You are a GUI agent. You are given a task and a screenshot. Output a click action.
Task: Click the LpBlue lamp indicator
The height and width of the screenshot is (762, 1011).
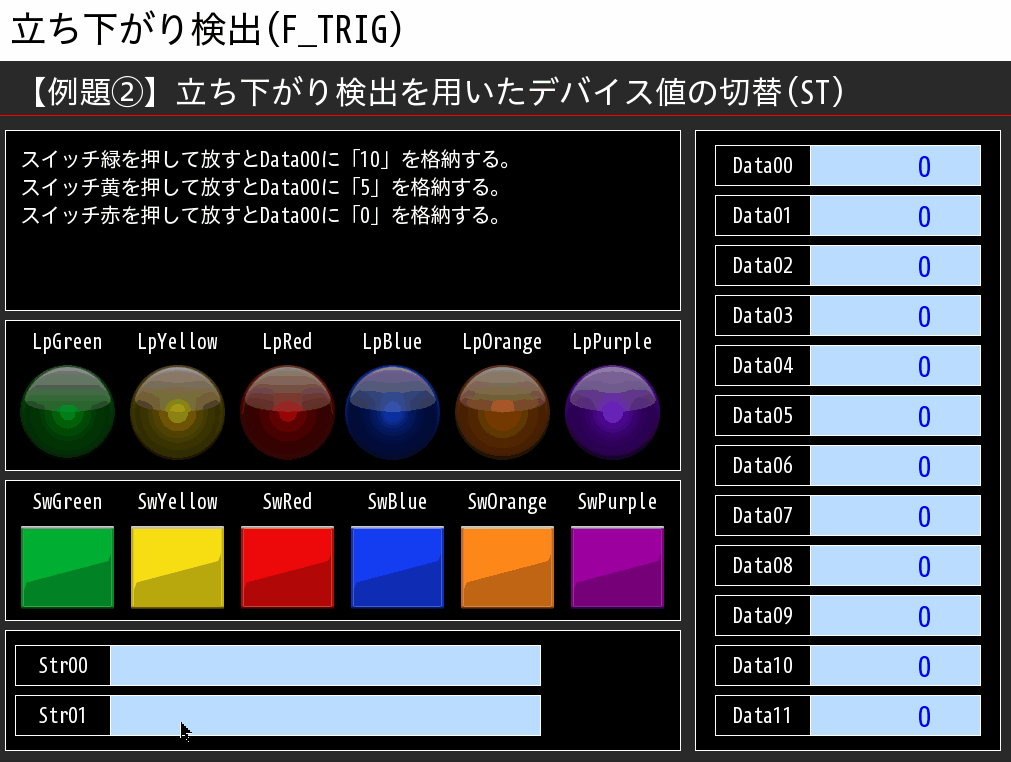coord(392,412)
